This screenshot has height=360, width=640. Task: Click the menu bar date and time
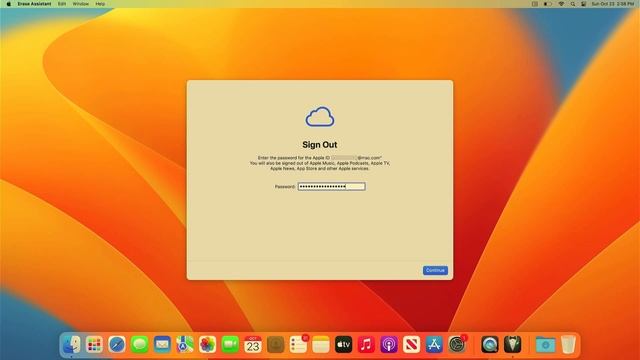(x=613, y=4)
